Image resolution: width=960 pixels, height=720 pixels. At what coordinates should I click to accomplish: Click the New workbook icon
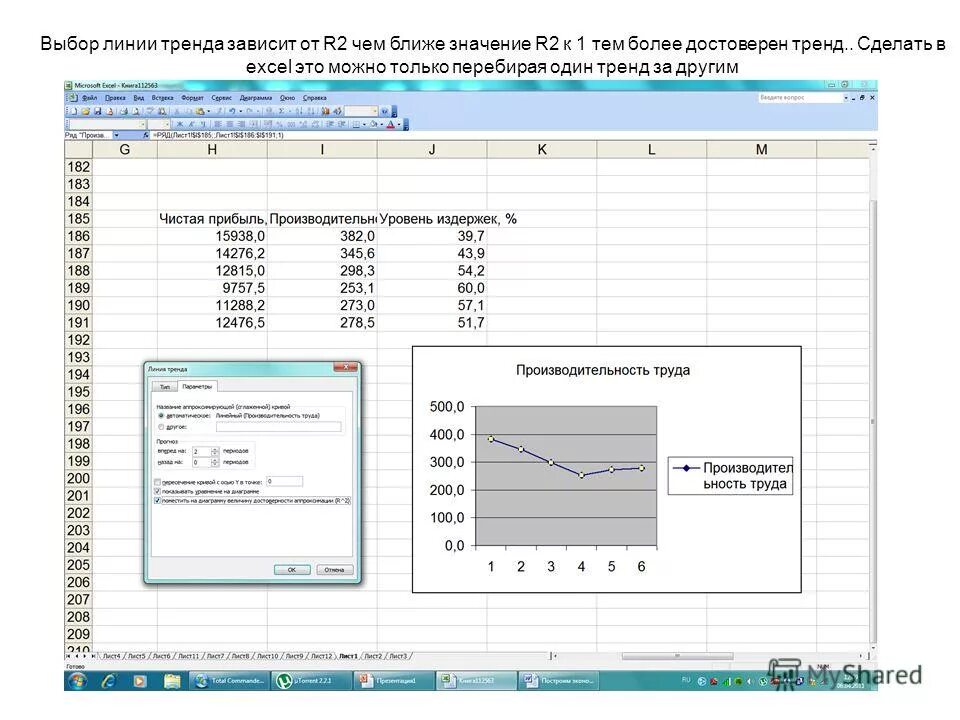click(x=73, y=111)
